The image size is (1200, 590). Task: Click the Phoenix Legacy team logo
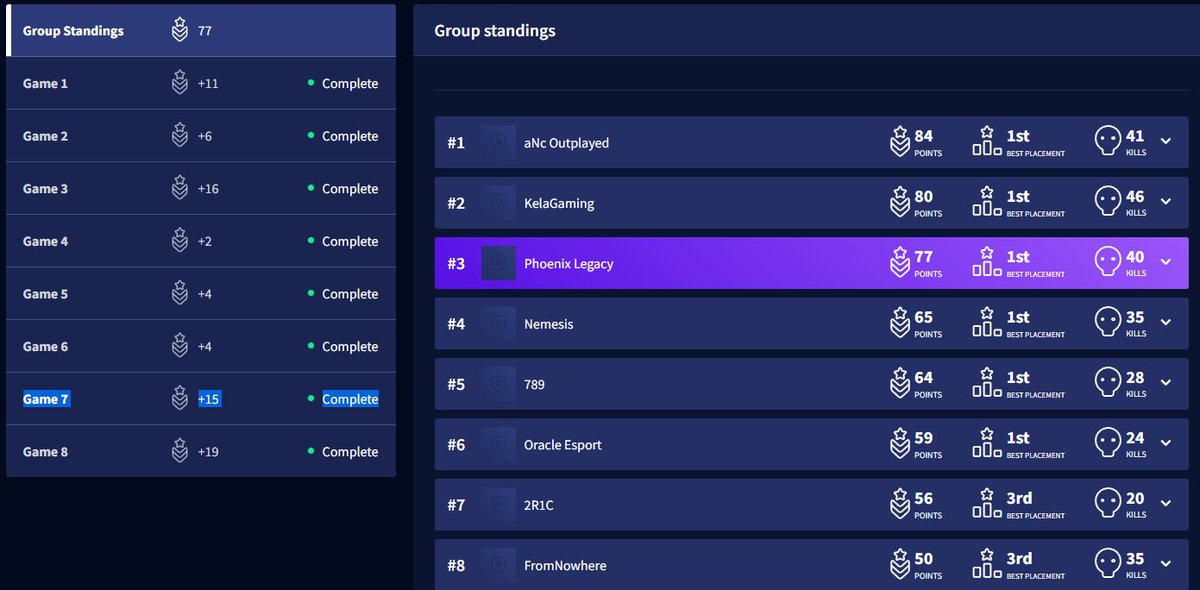498,263
